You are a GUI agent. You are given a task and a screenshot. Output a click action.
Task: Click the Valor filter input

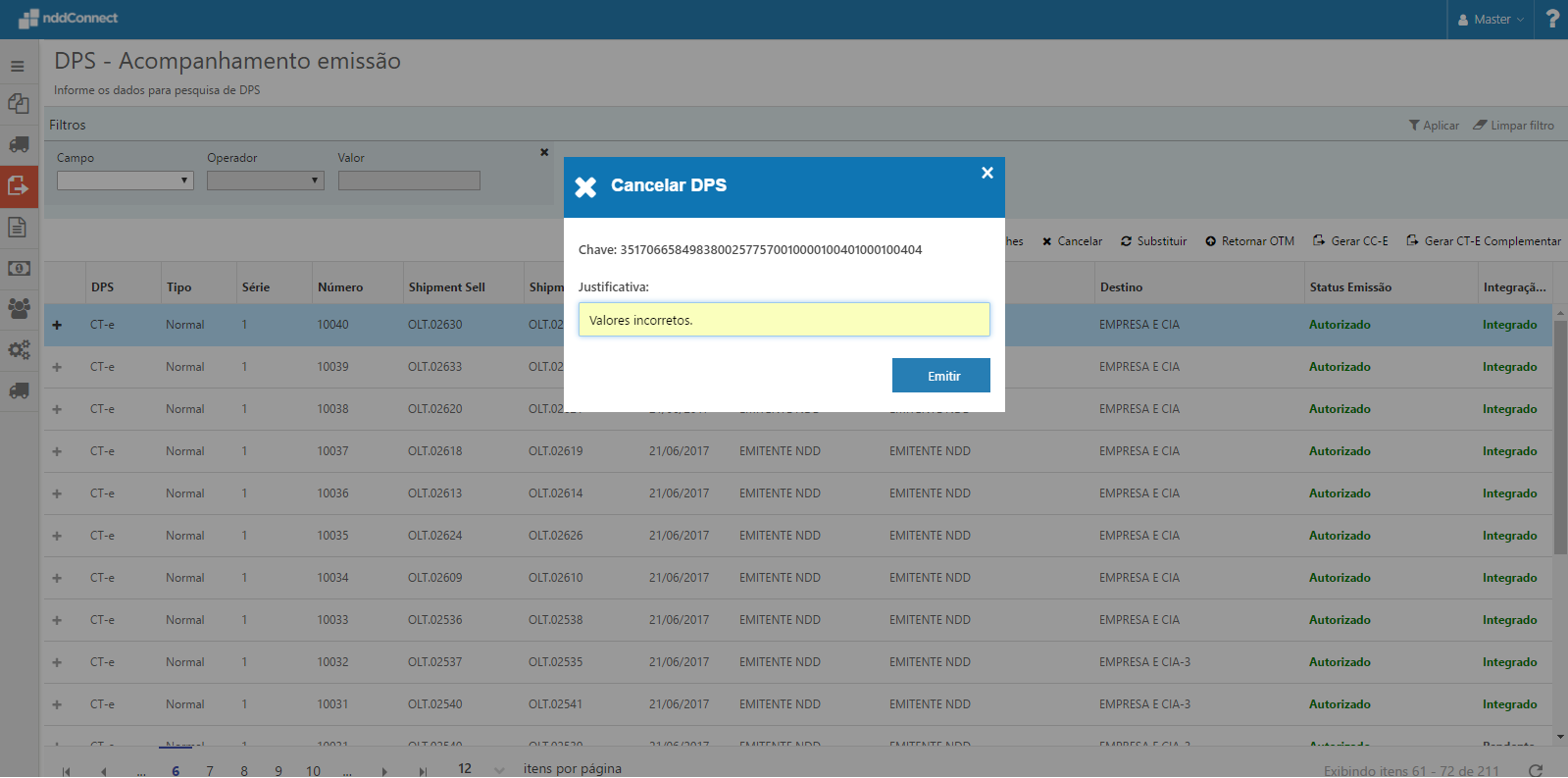pos(409,181)
